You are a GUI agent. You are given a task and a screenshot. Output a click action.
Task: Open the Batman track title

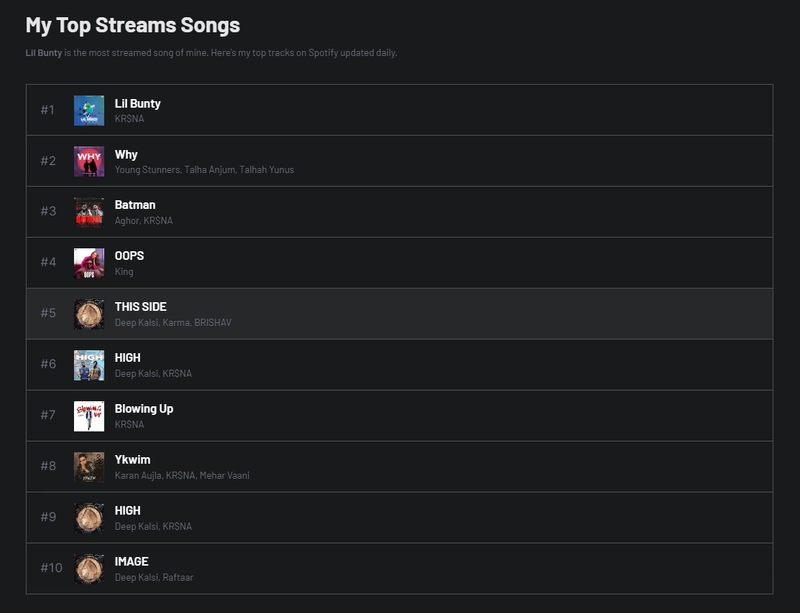(135, 205)
